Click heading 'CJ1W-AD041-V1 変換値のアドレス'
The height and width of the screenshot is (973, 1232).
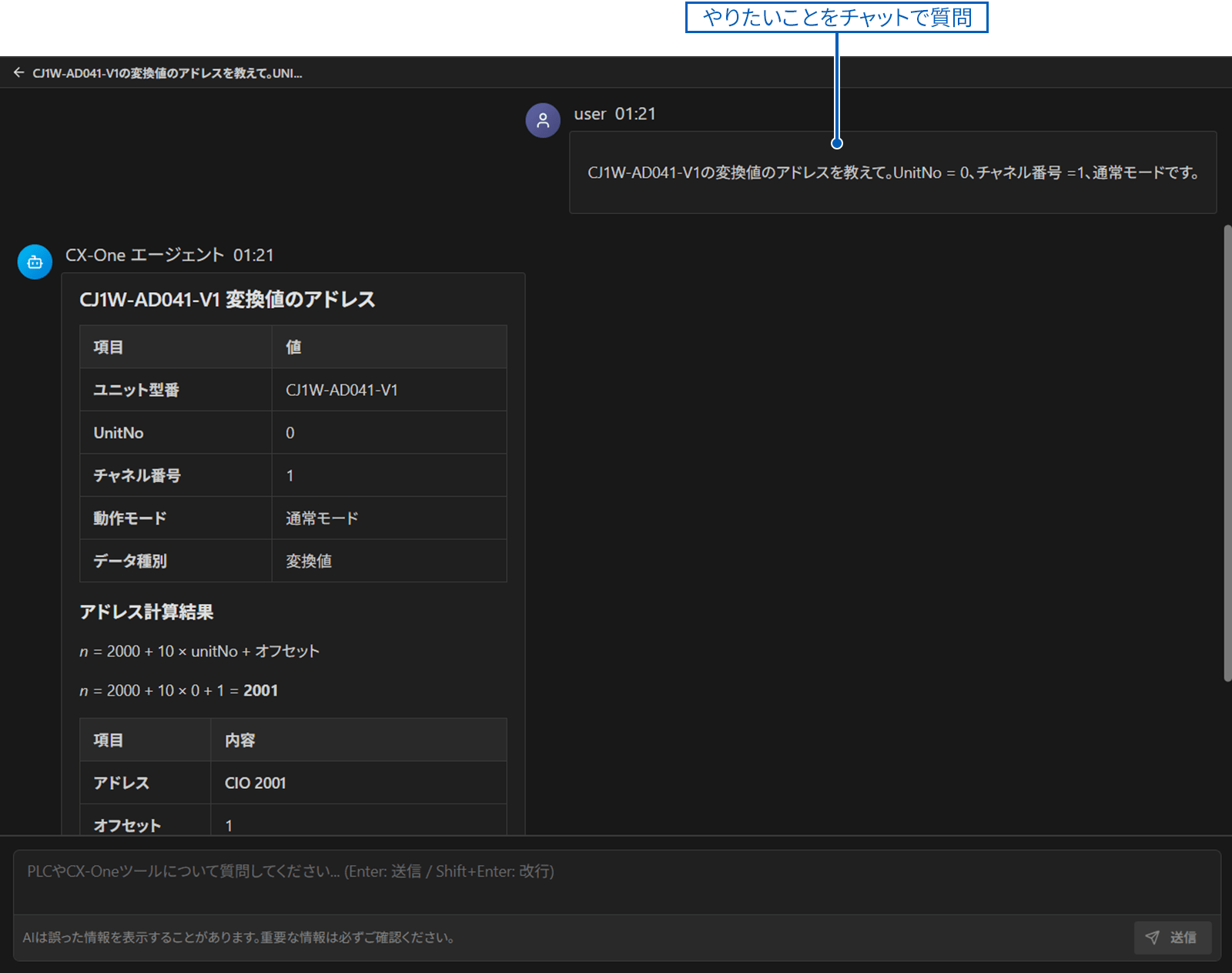(227, 300)
